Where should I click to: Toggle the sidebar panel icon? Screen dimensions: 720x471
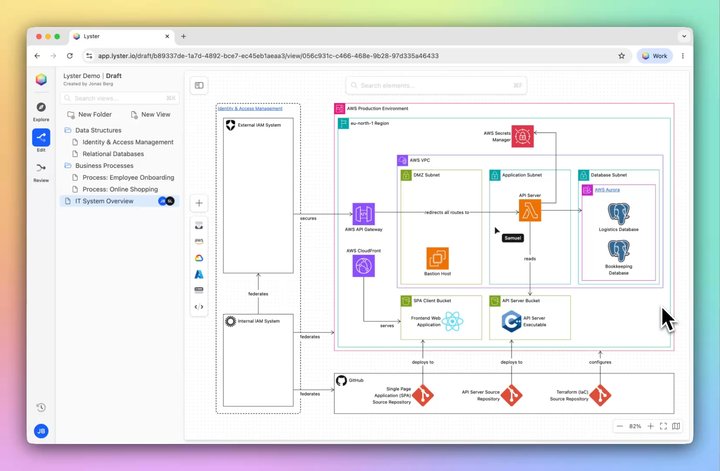click(x=199, y=85)
